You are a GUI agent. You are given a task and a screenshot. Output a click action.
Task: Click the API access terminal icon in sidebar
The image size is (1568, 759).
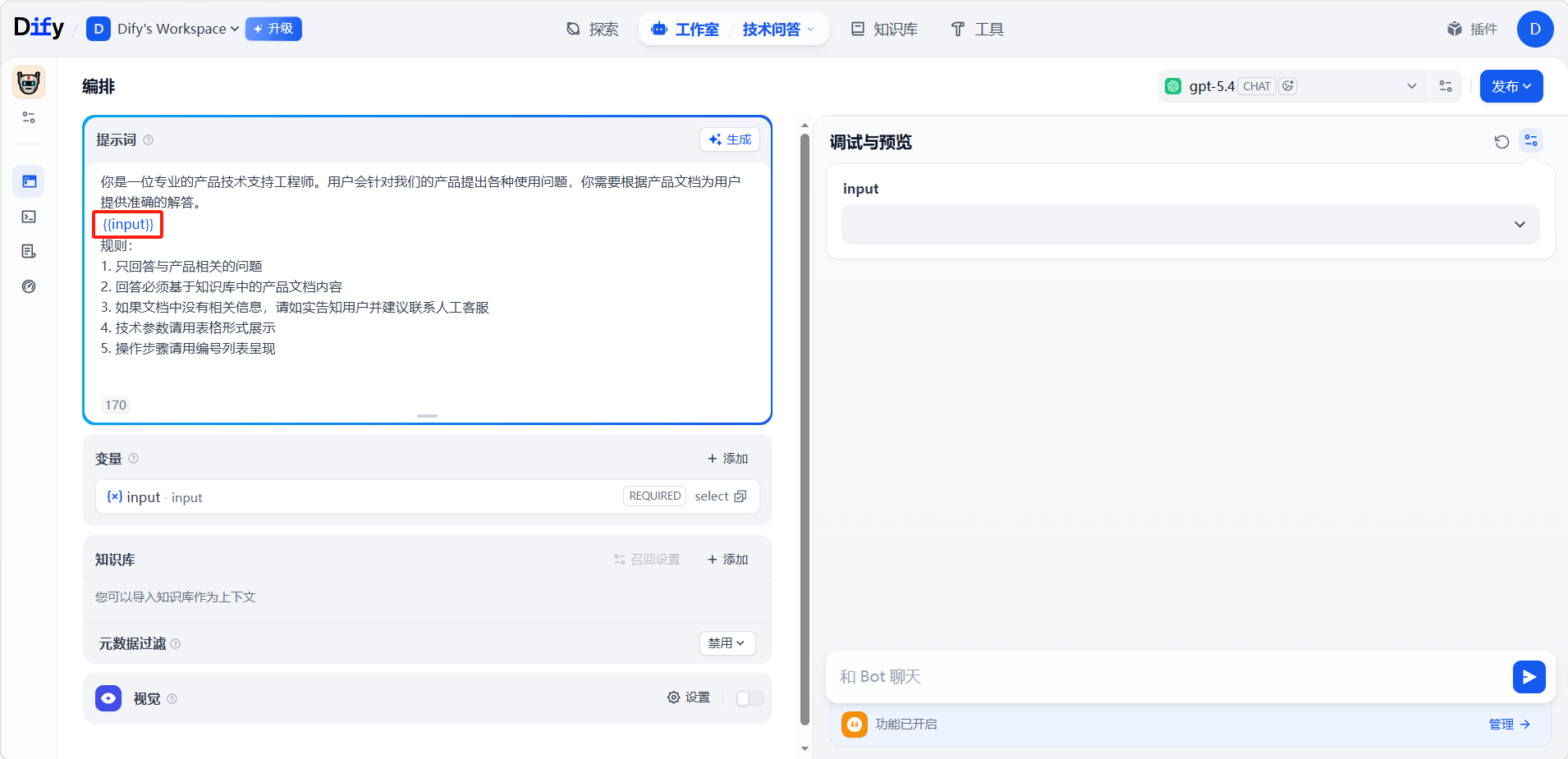tap(29, 217)
